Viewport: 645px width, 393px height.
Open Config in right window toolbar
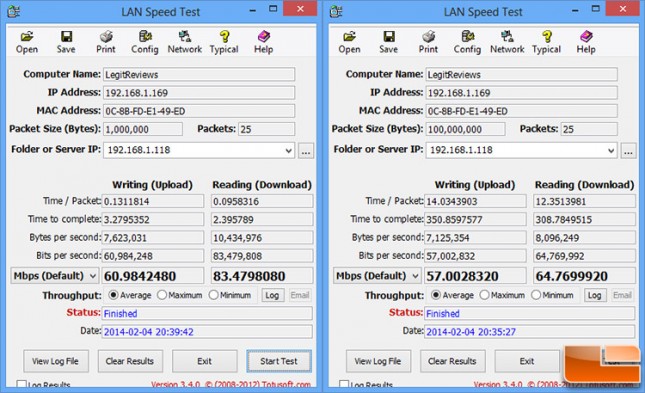point(467,42)
